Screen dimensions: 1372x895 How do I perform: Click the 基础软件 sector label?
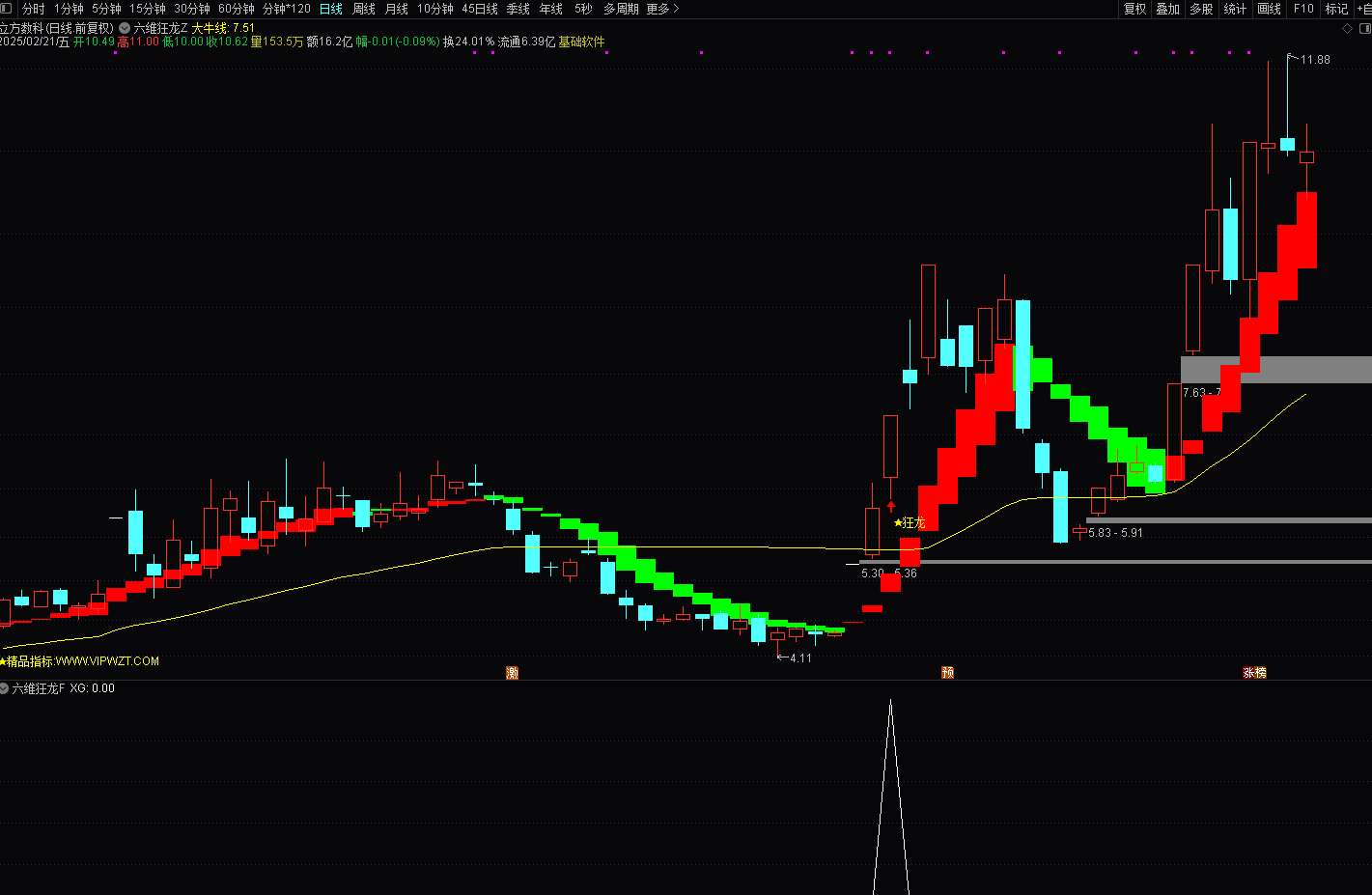click(581, 42)
